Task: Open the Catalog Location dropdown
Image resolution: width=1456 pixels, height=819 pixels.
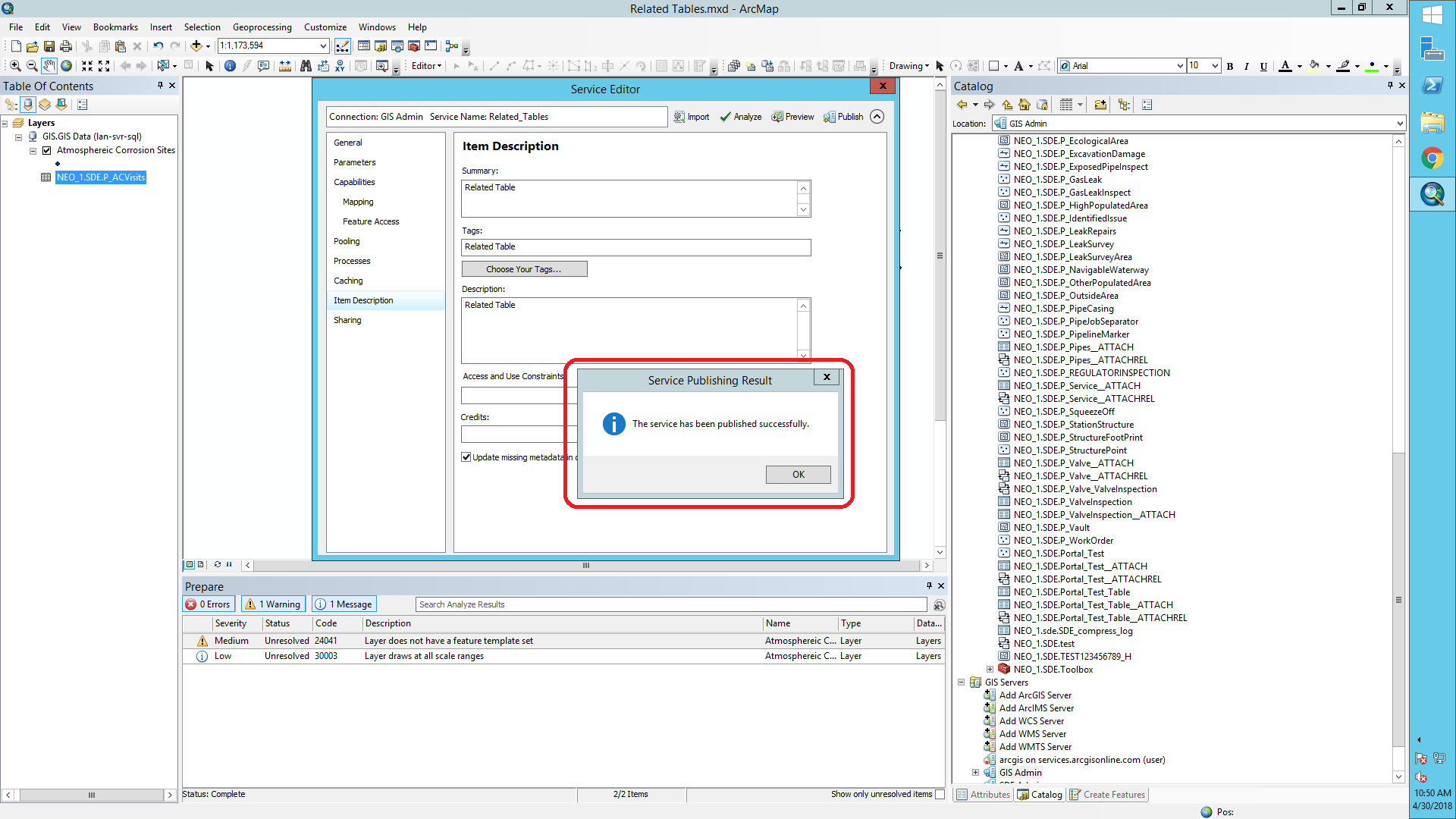Action: (x=1399, y=124)
